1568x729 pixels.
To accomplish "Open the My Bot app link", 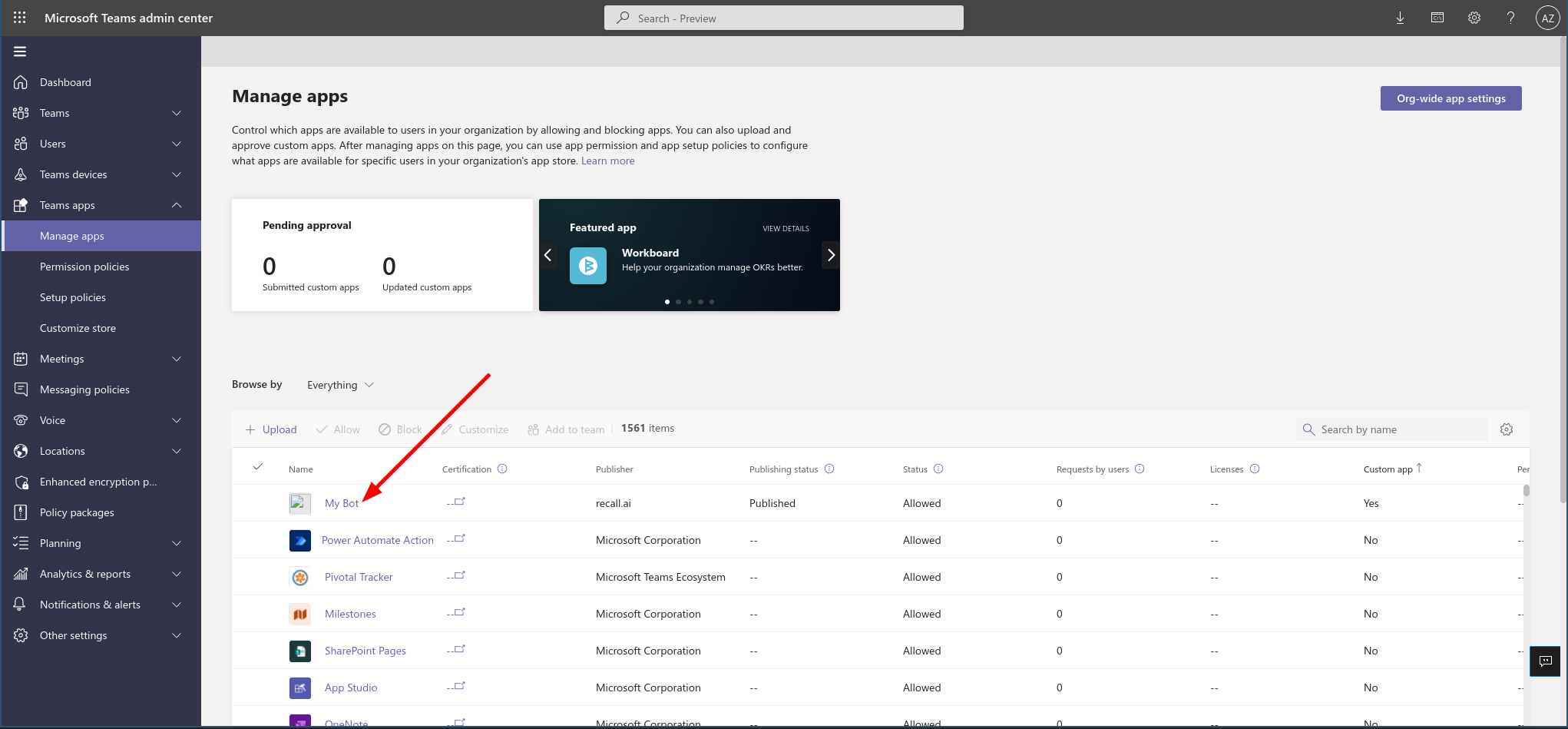I will click(x=342, y=503).
